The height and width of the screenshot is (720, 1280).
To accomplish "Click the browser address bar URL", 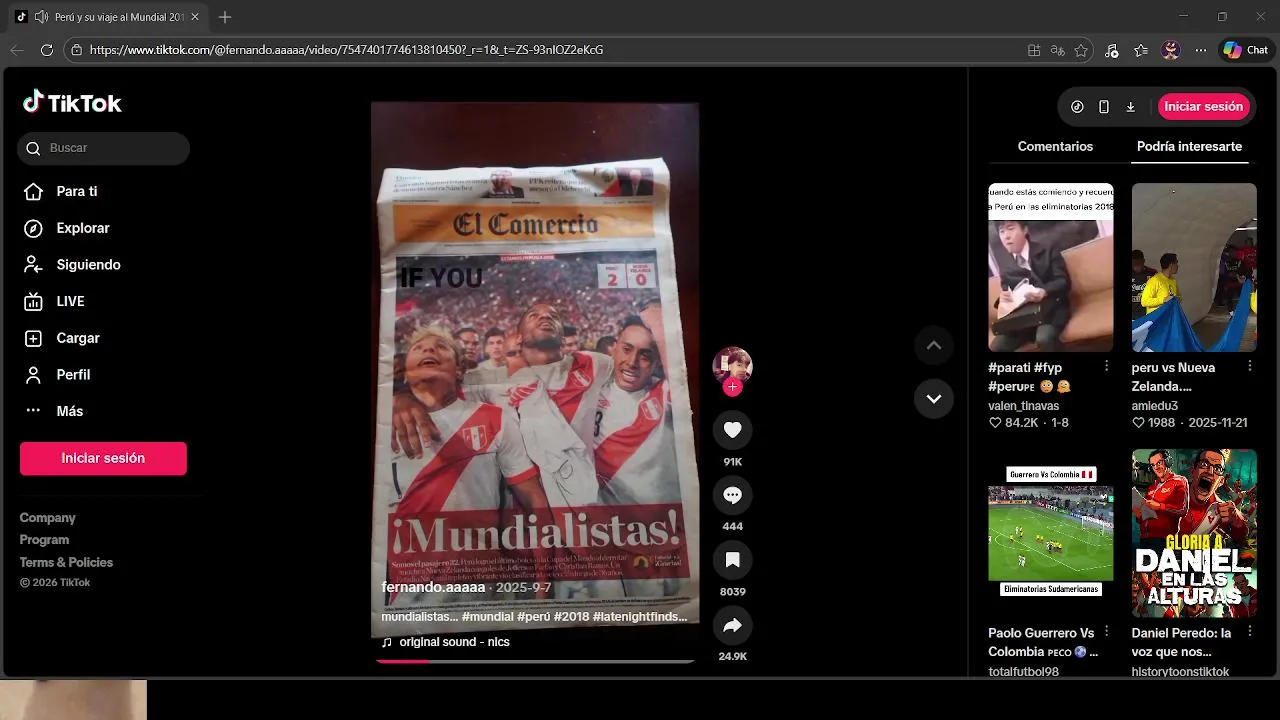I will click(x=346, y=50).
